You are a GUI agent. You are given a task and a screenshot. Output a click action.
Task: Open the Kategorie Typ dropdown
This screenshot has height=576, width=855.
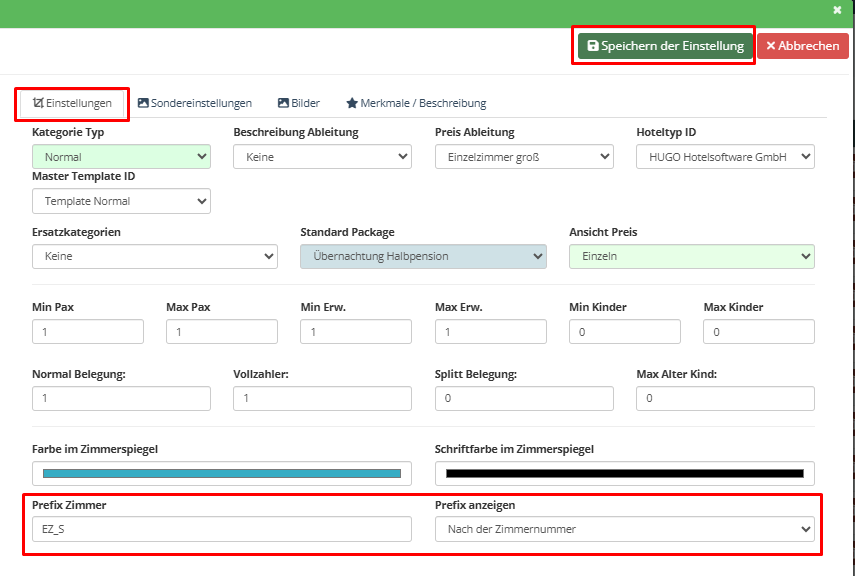point(121,157)
